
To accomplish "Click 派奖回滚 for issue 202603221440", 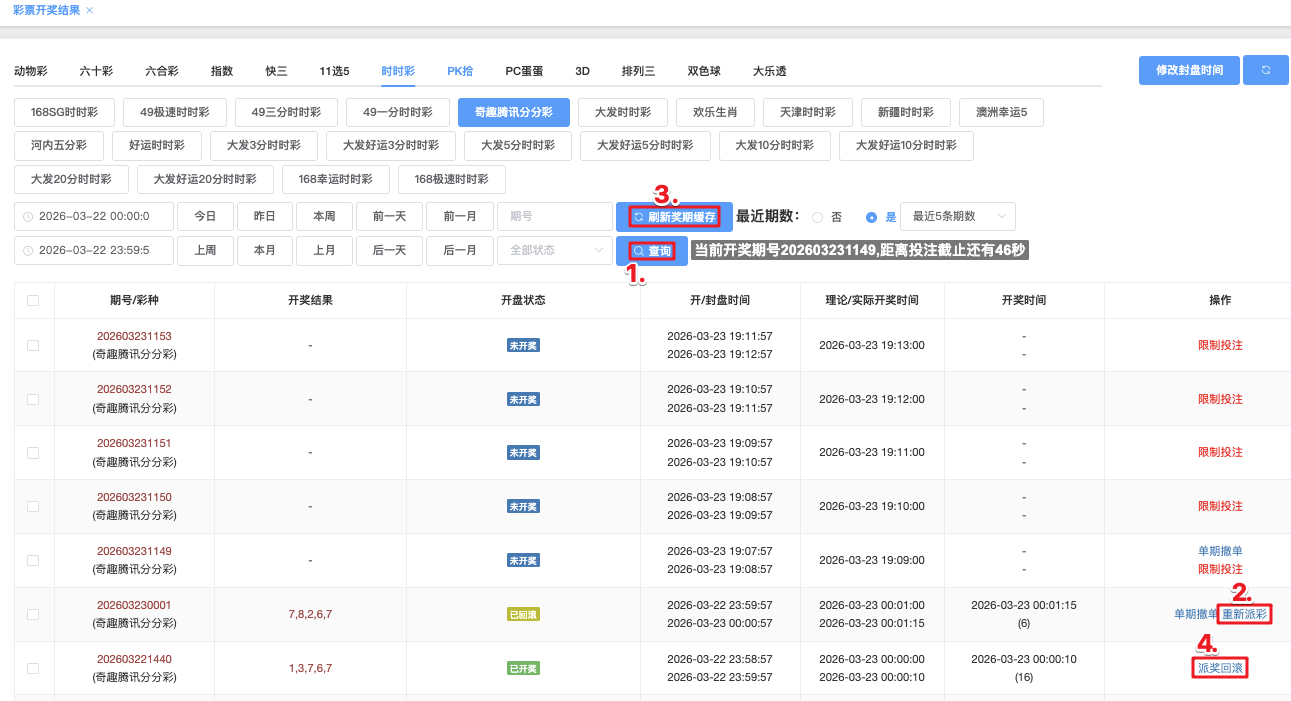I will (1220, 668).
